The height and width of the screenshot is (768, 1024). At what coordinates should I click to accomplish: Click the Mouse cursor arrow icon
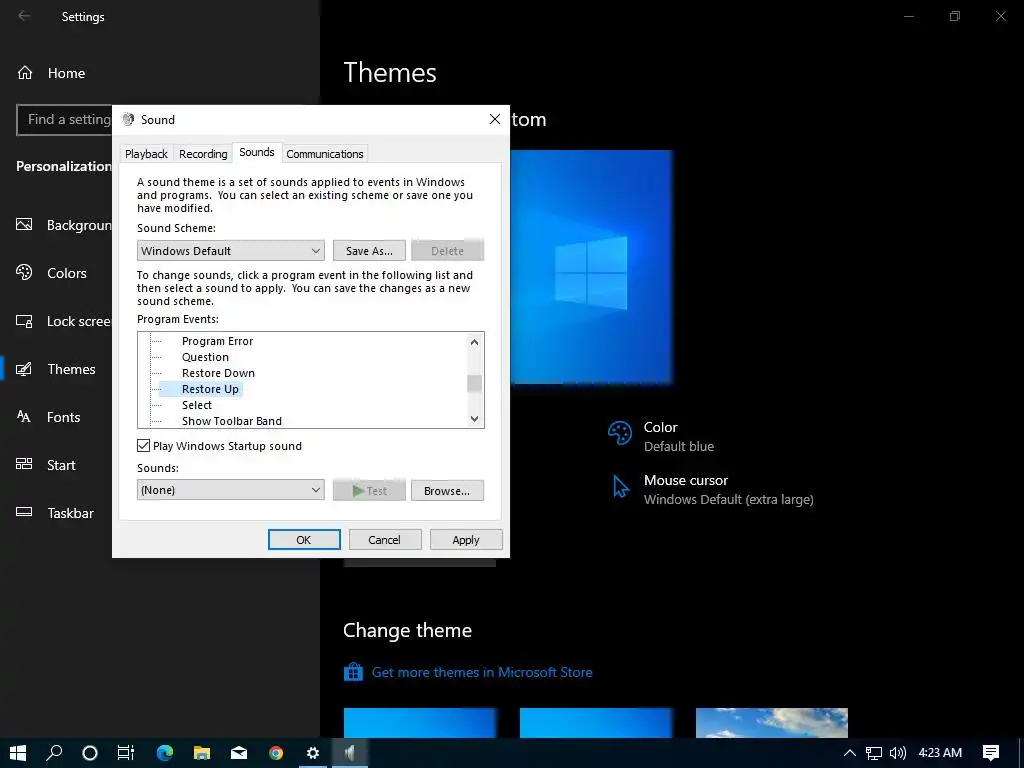point(620,487)
